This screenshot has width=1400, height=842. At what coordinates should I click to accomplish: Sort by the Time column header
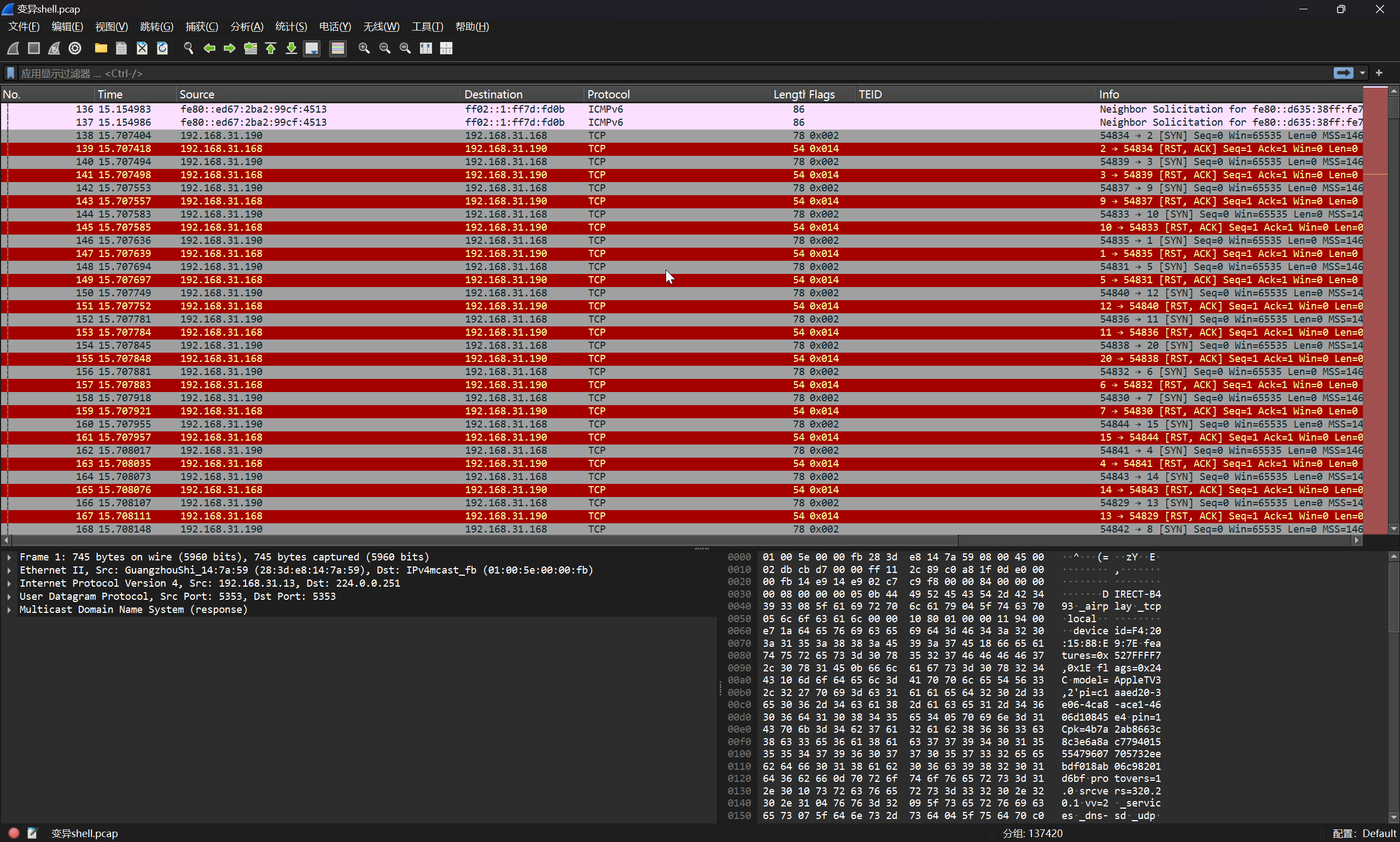pyautogui.click(x=136, y=94)
